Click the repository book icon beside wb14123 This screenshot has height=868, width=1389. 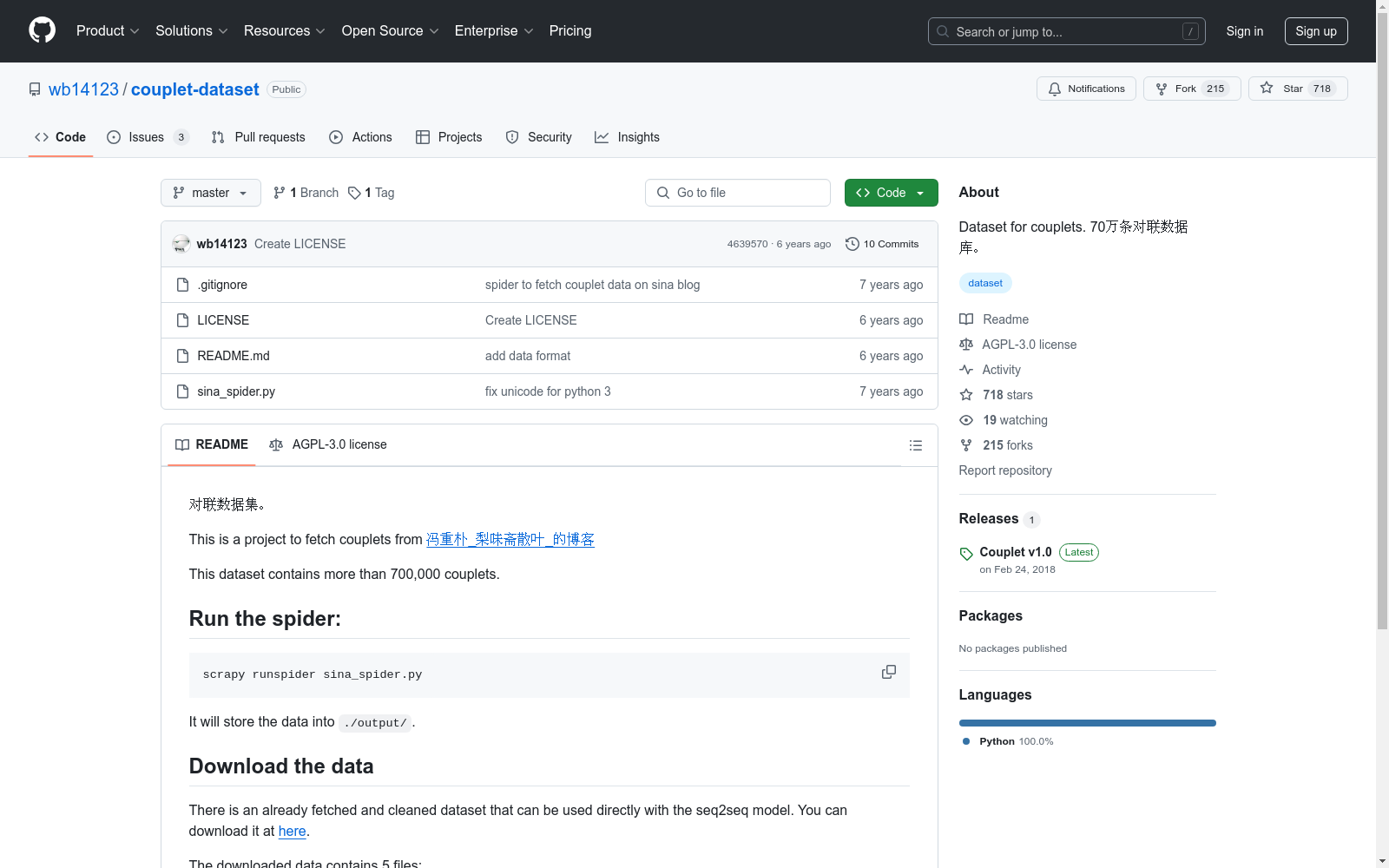(x=35, y=89)
